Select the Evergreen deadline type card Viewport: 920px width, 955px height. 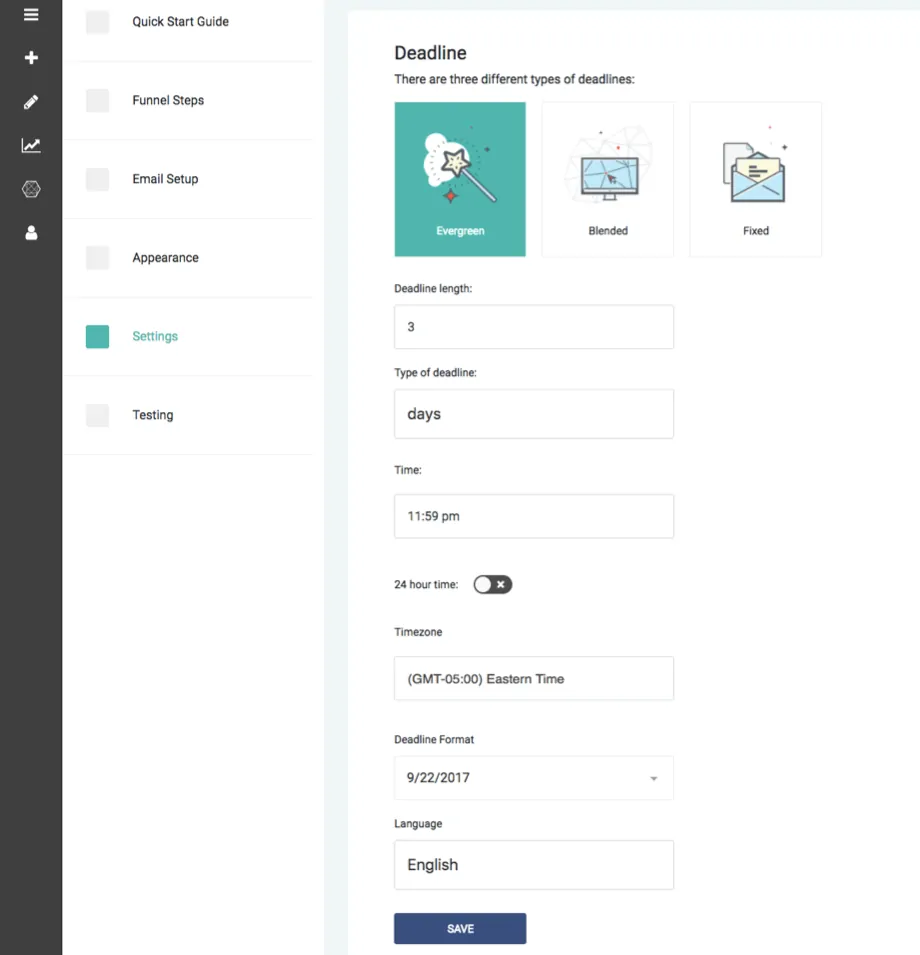(460, 179)
